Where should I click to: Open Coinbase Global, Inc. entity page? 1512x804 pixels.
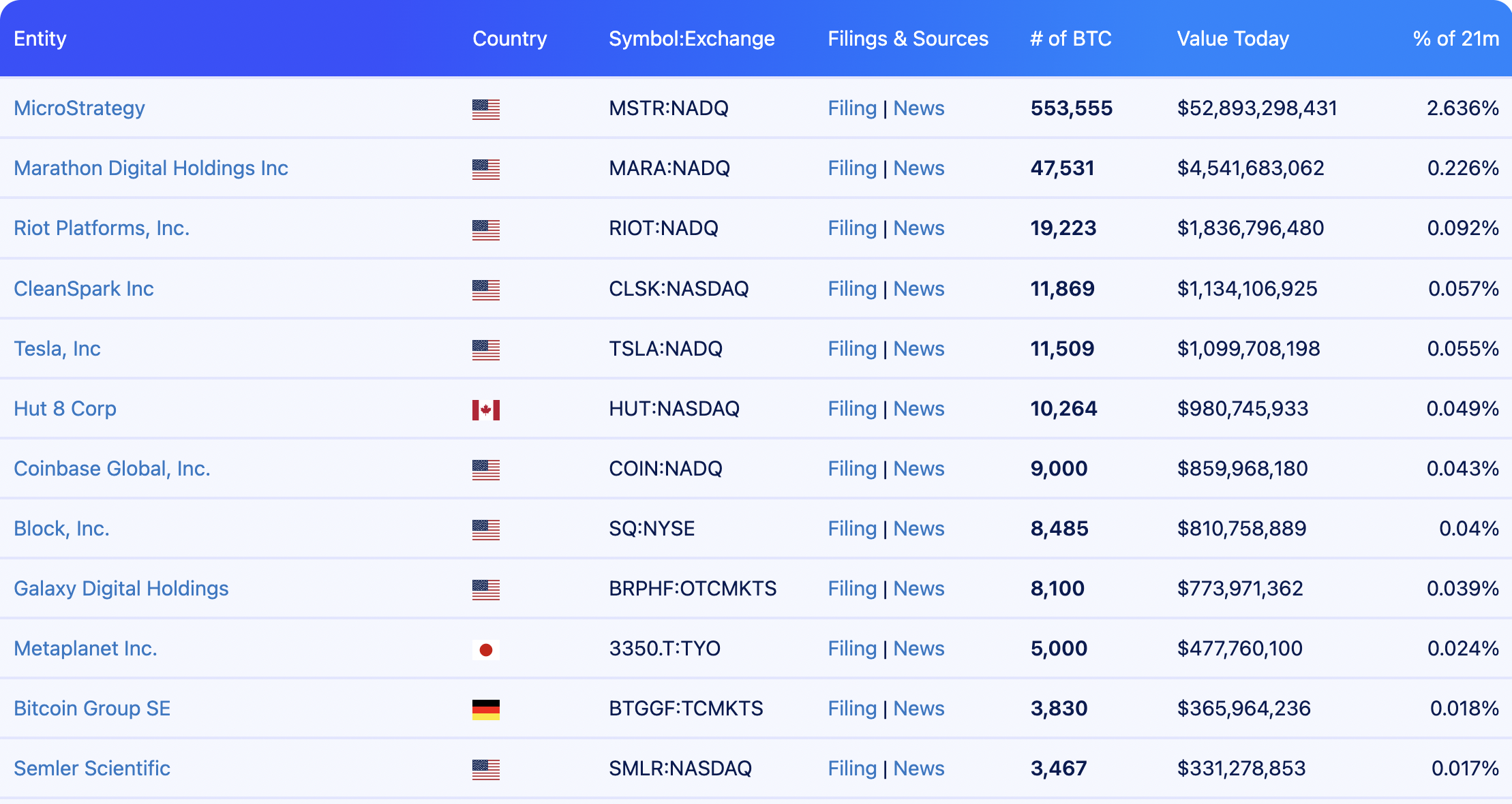[x=112, y=469]
